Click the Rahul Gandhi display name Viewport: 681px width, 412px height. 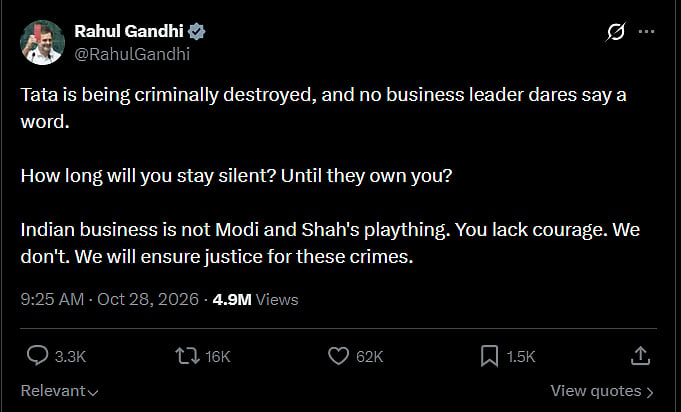pos(129,31)
